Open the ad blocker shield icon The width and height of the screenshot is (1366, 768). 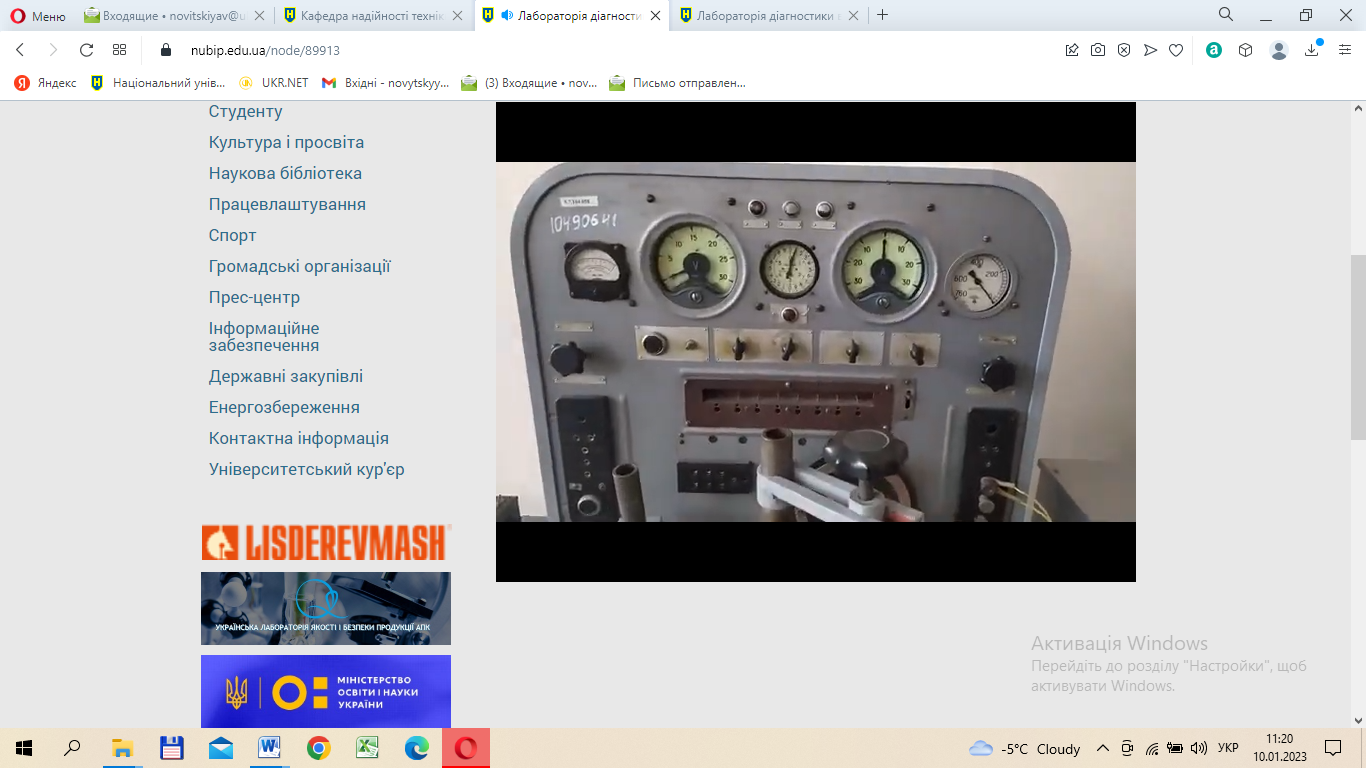pos(1124,50)
